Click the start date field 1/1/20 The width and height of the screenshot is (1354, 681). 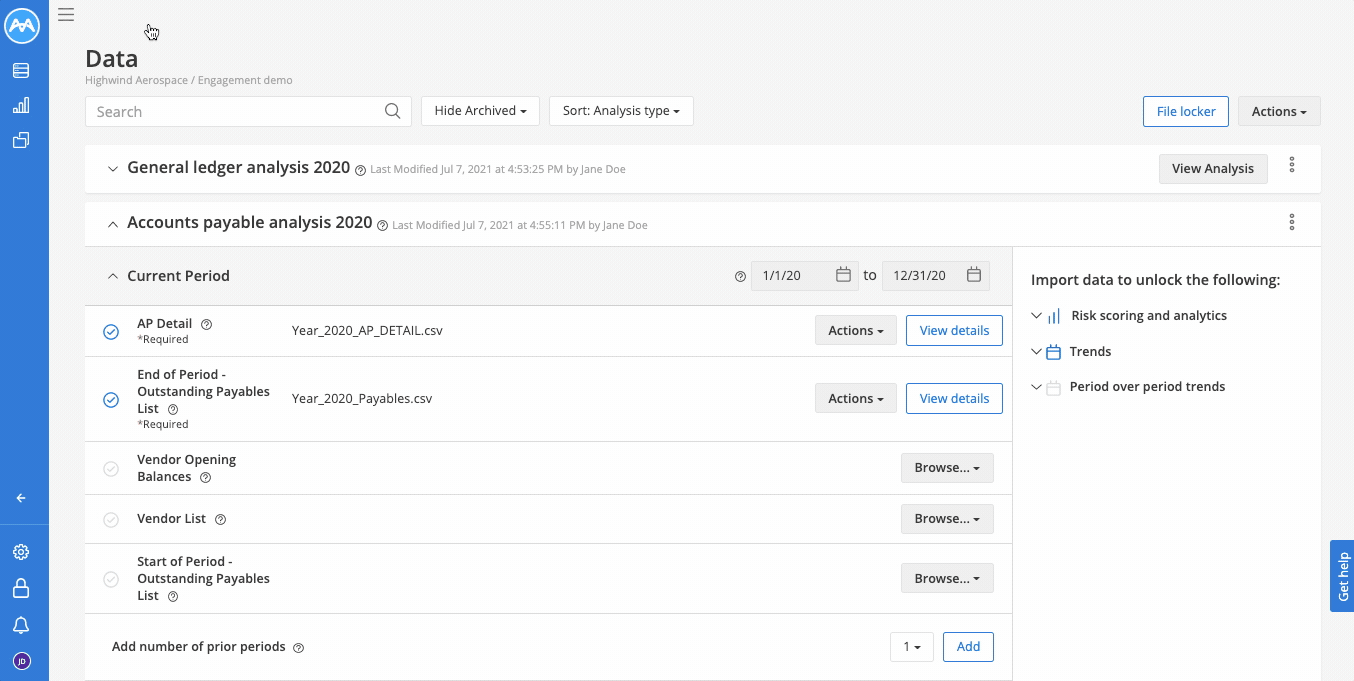point(805,275)
